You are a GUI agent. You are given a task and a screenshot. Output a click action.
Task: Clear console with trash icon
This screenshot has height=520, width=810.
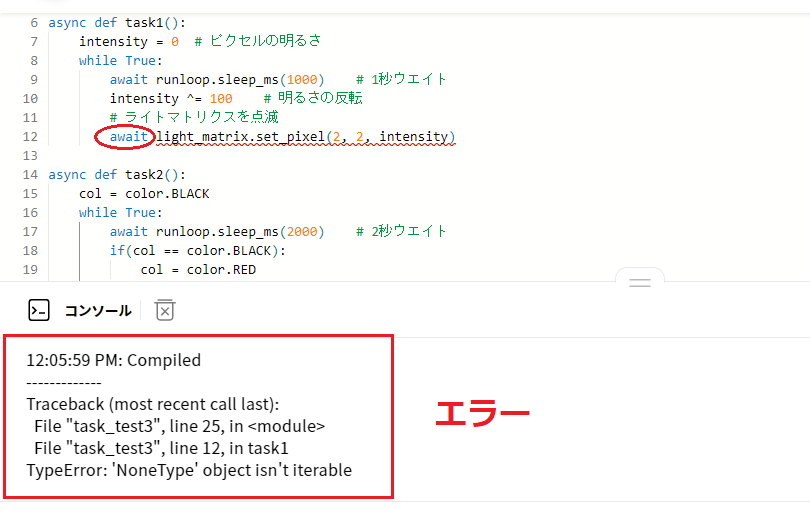tap(165, 310)
